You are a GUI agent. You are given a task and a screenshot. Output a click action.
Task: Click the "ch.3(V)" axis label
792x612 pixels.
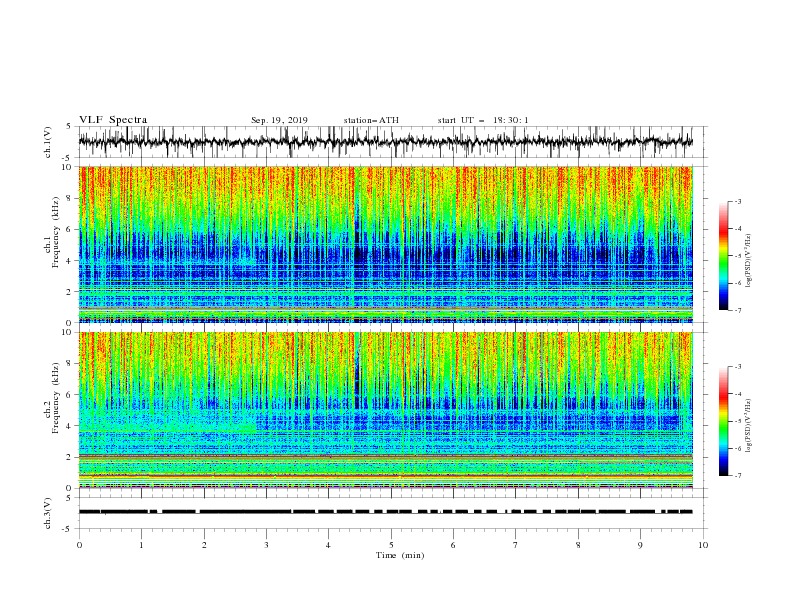click(48, 513)
